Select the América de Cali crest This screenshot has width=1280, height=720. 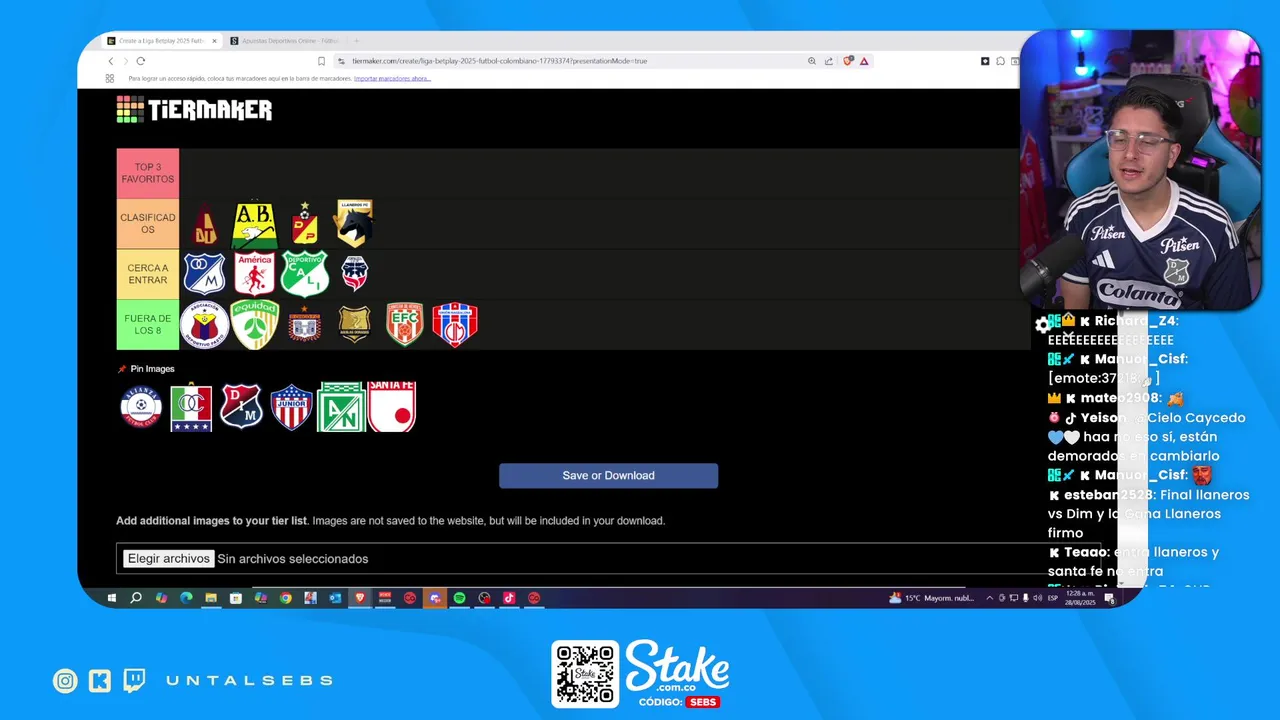[x=254, y=274]
